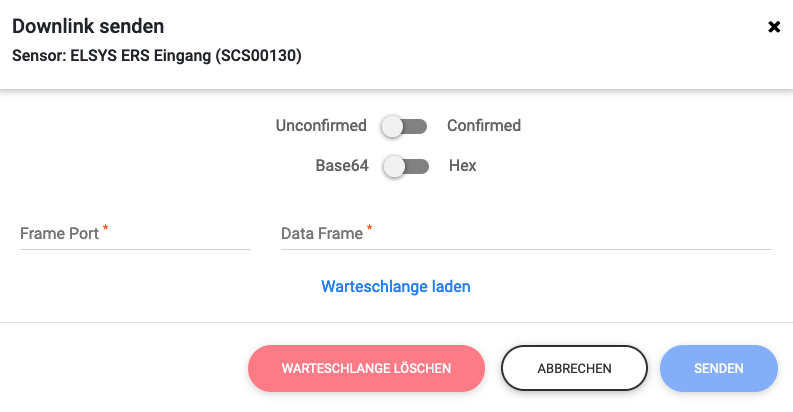Click the "Downlink senden" dialog title
Viewport: 793px width, 412px height.
coord(88,27)
